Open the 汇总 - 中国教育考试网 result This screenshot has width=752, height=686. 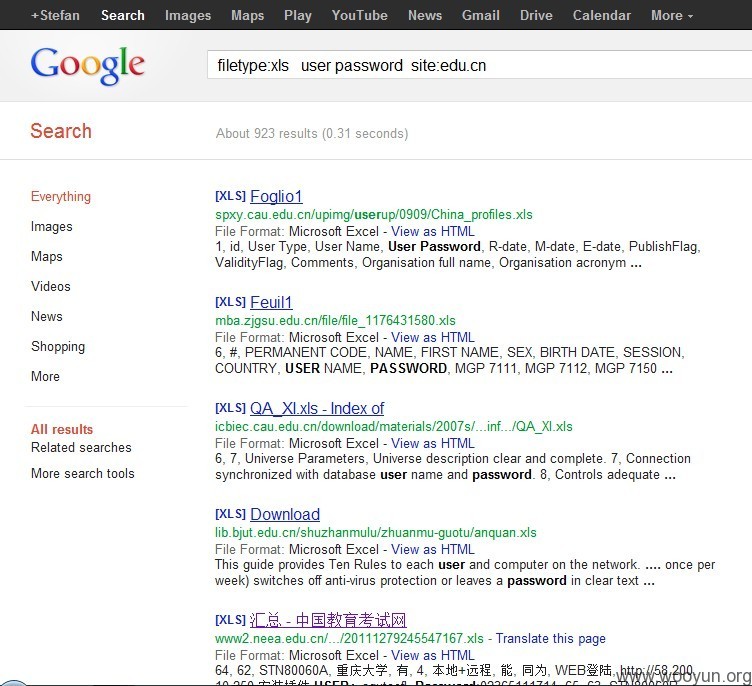click(x=328, y=620)
